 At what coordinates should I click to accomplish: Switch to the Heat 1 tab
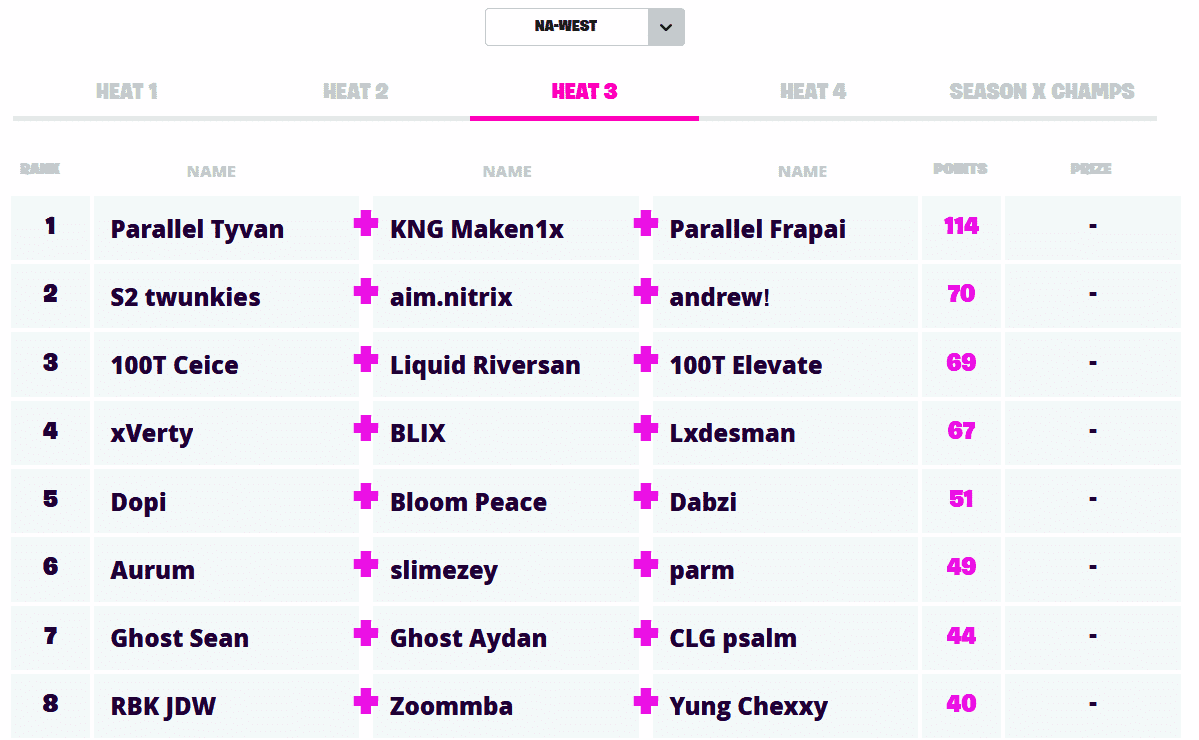click(127, 92)
